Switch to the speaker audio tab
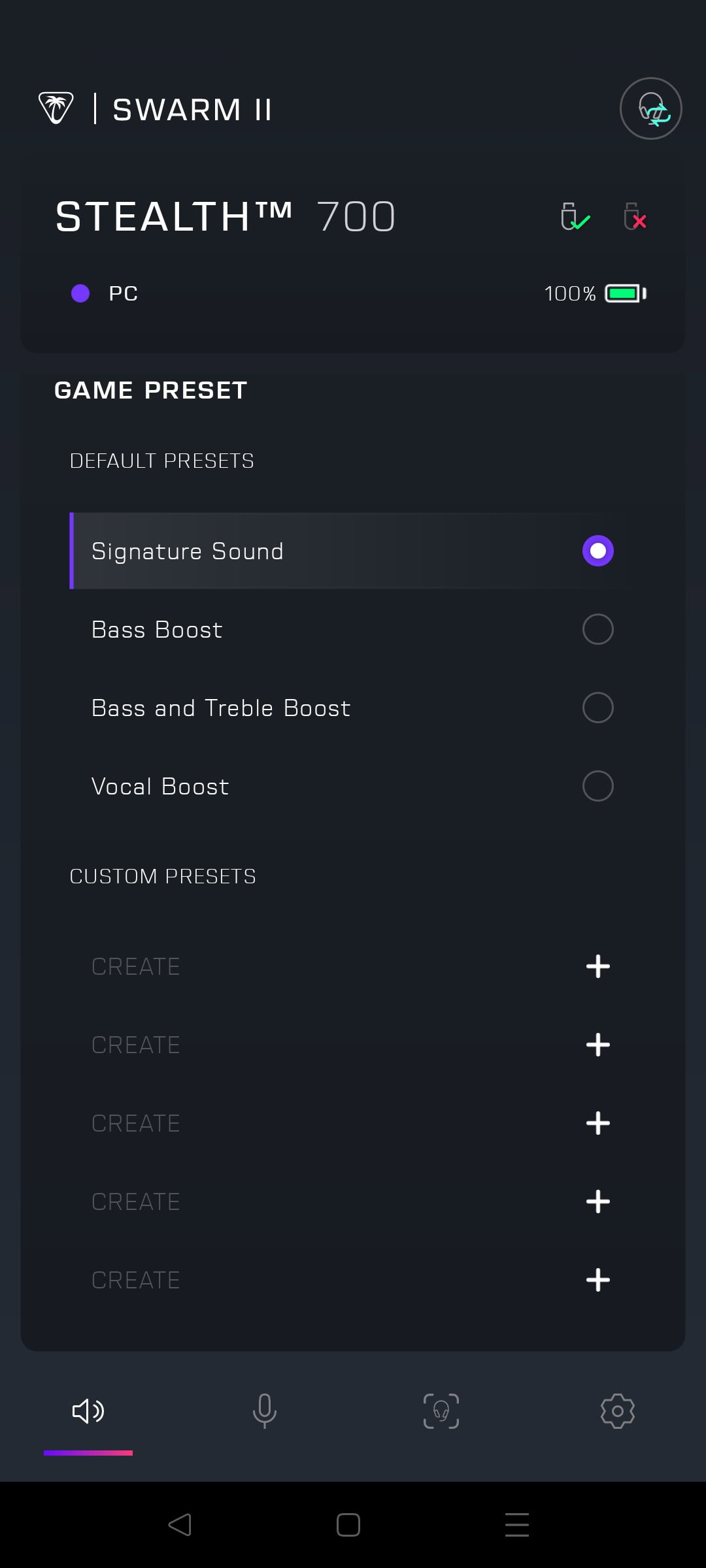Screen dimensions: 706x1568 point(88,1411)
